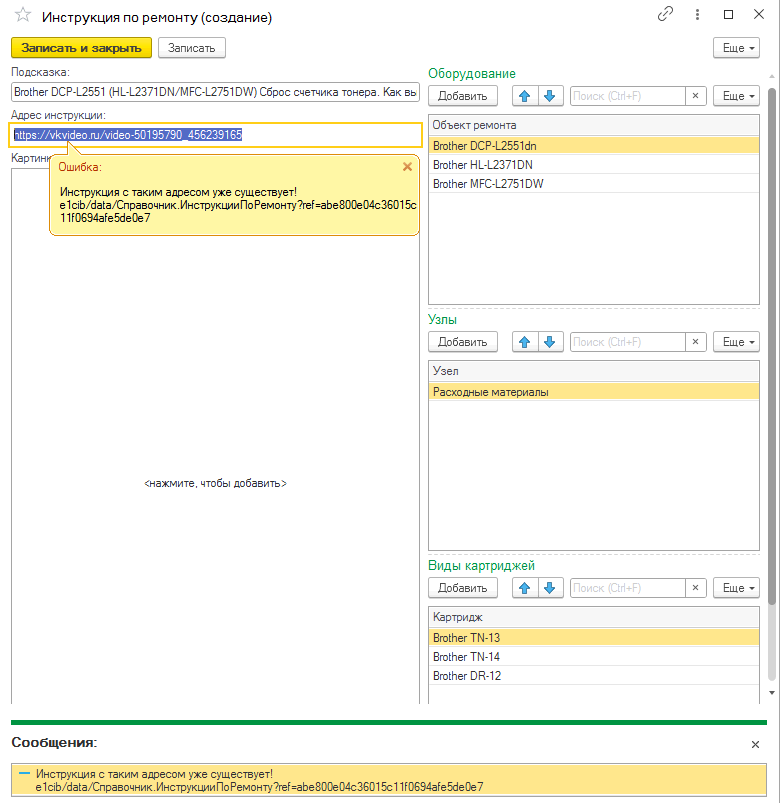Open Еще menu in Узлы section
780x803 pixels.
[x=736, y=342]
